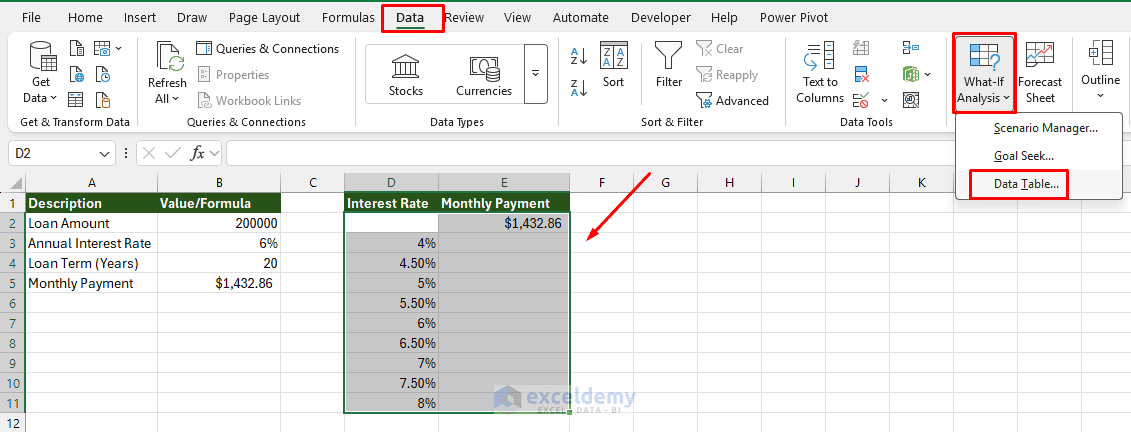
Task: Switch to the Page Layout tab
Action: (263, 18)
